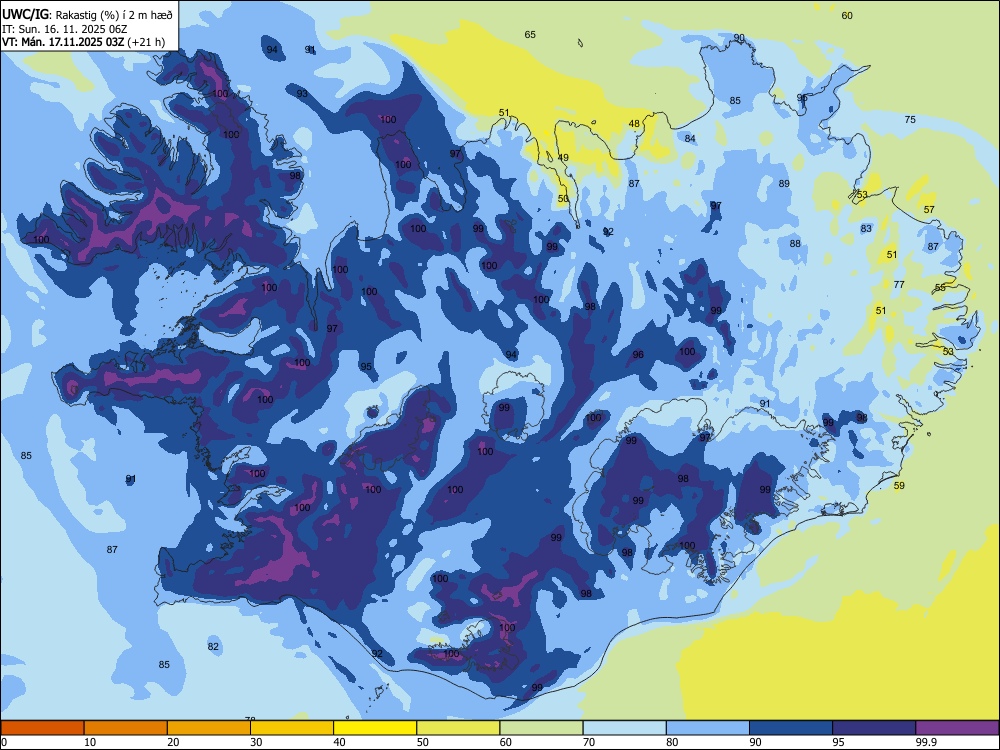The height and width of the screenshot is (750, 1000).
Task: Click the map value '75' in the northeast
Action: coord(910,119)
